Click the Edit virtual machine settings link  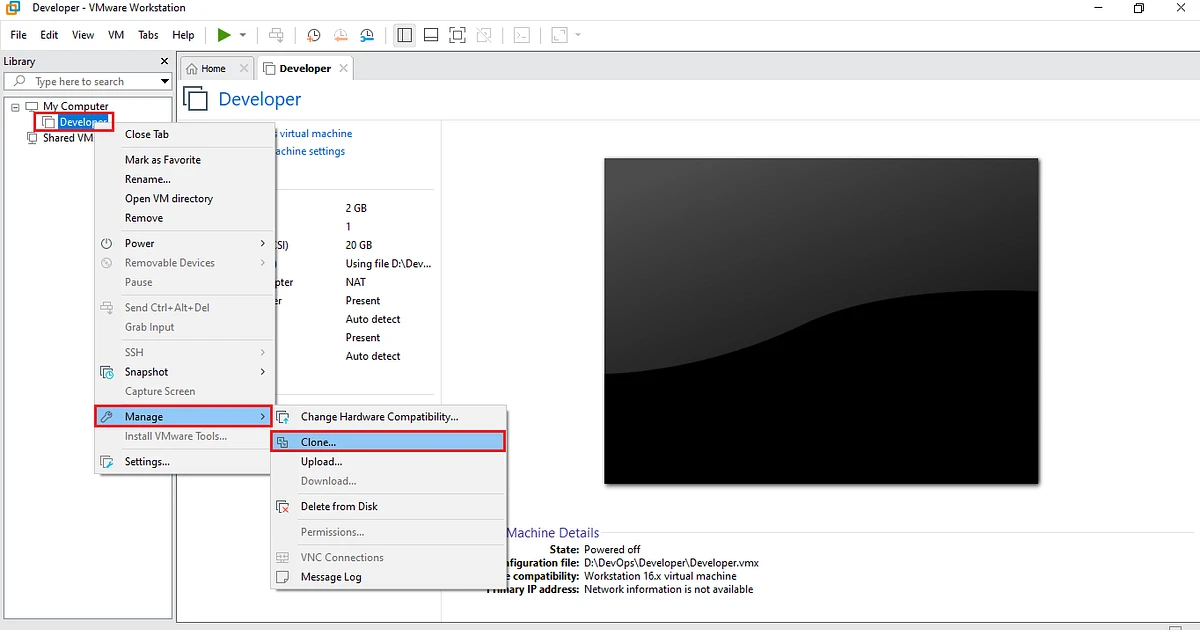[x=310, y=151]
